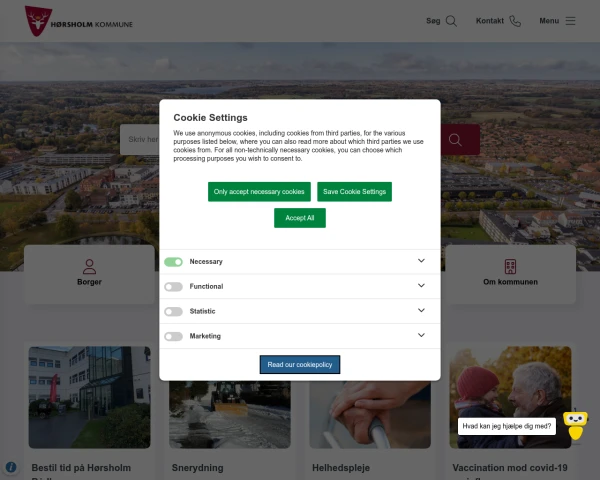The width and height of the screenshot is (600, 480).
Task: Click the Marketing category label
Action: click(x=205, y=336)
